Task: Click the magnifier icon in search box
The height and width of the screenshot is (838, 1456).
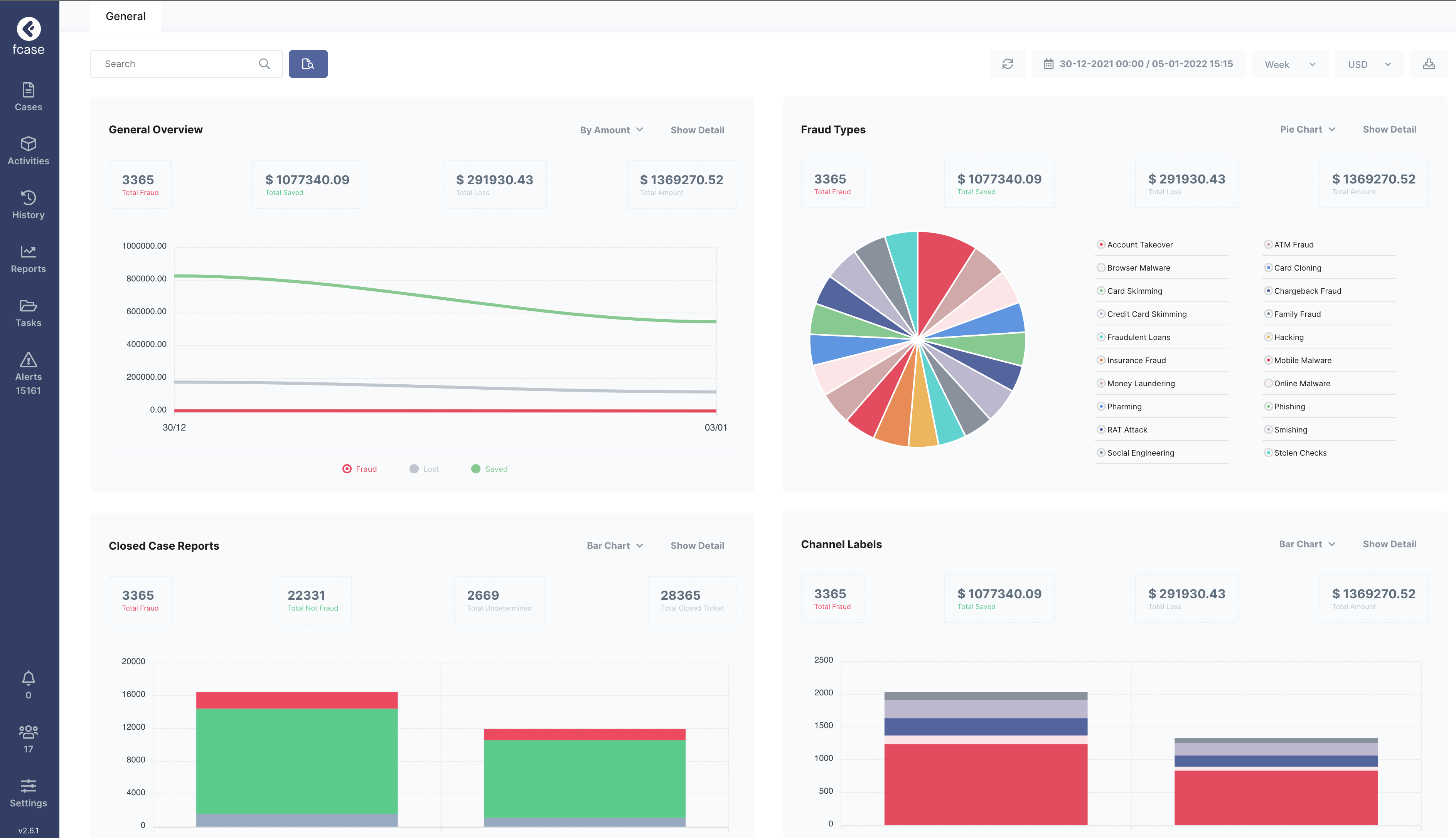Action: pyautogui.click(x=264, y=64)
